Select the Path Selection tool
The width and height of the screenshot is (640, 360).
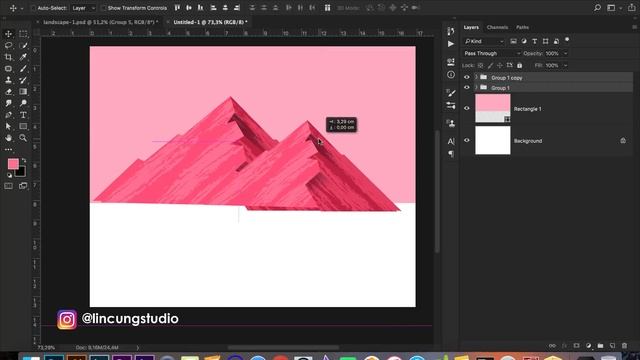click(9, 127)
